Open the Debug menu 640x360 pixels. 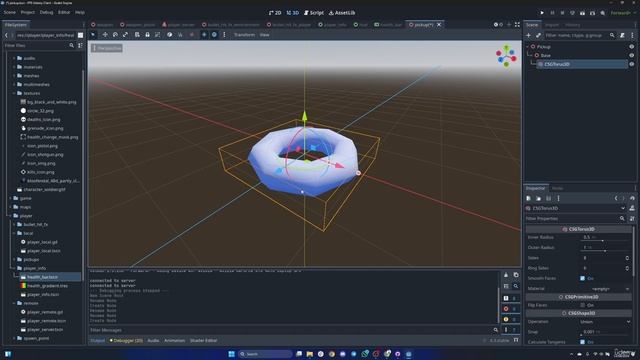click(47, 13)
